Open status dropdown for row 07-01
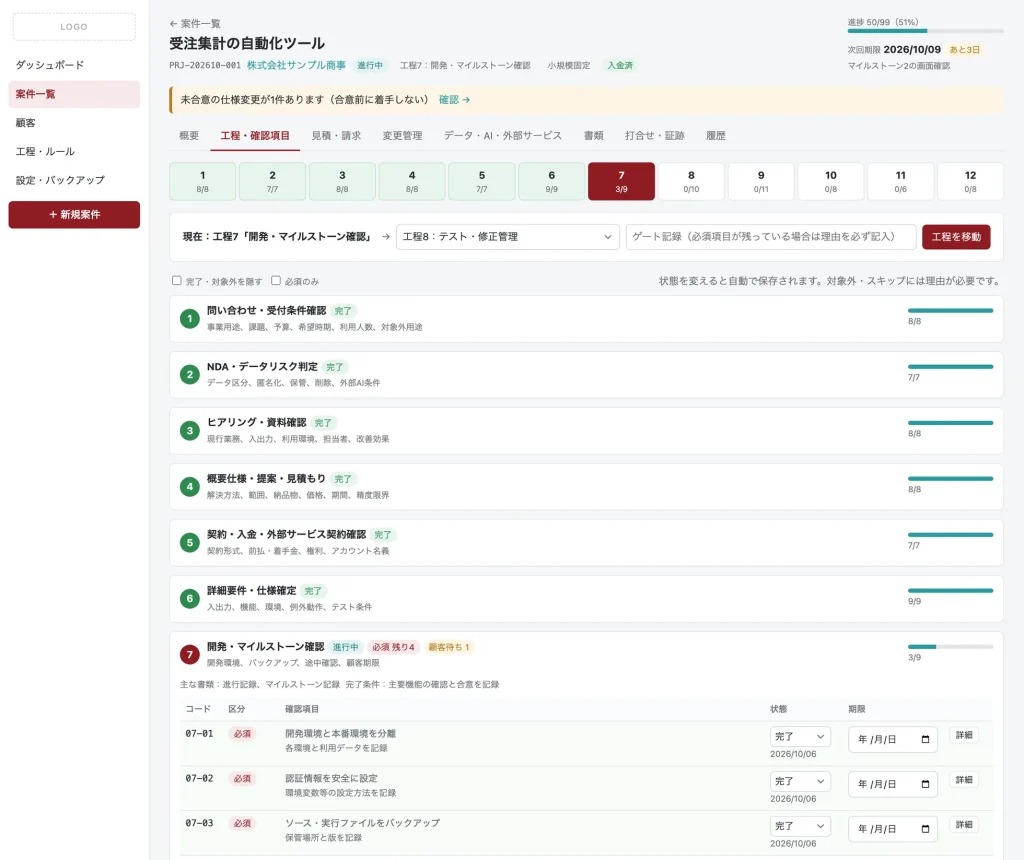The width and height of the screenshot is (1024, 860). point(800,737)
